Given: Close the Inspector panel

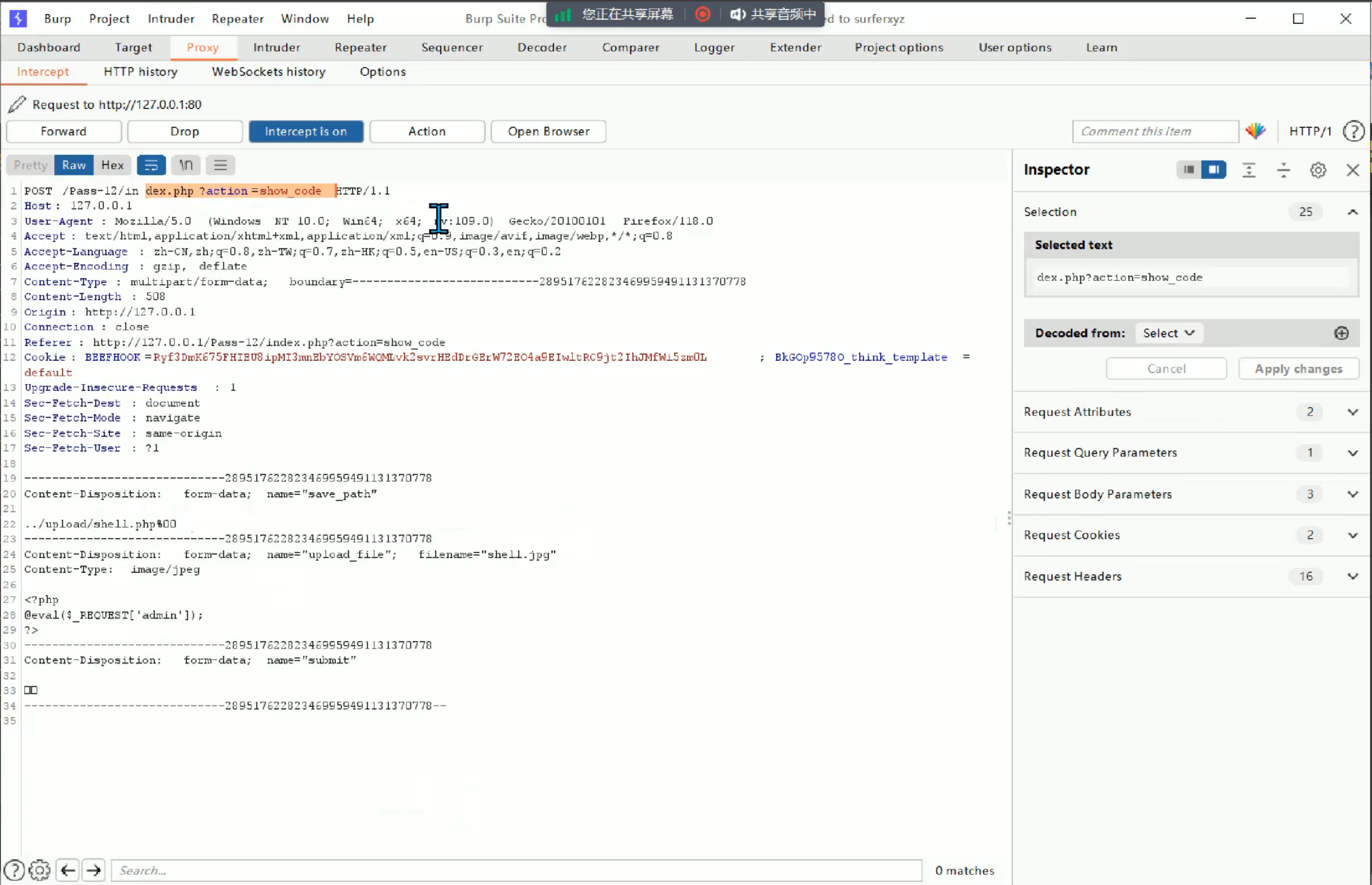Looking at the screenshot, I should [1353, 170].
